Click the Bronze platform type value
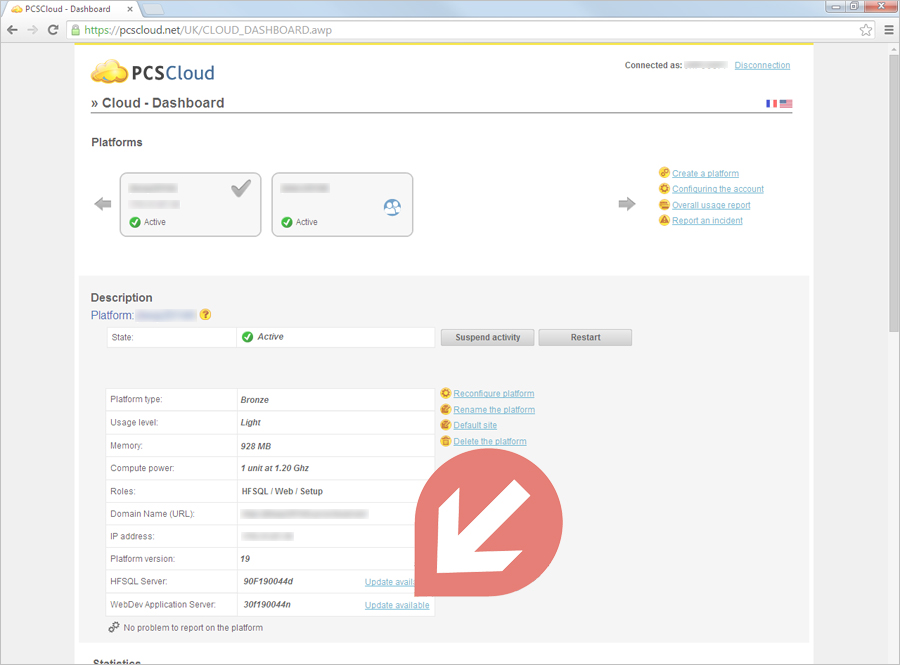Screen dimensions: 900x665 coord(254,400)
